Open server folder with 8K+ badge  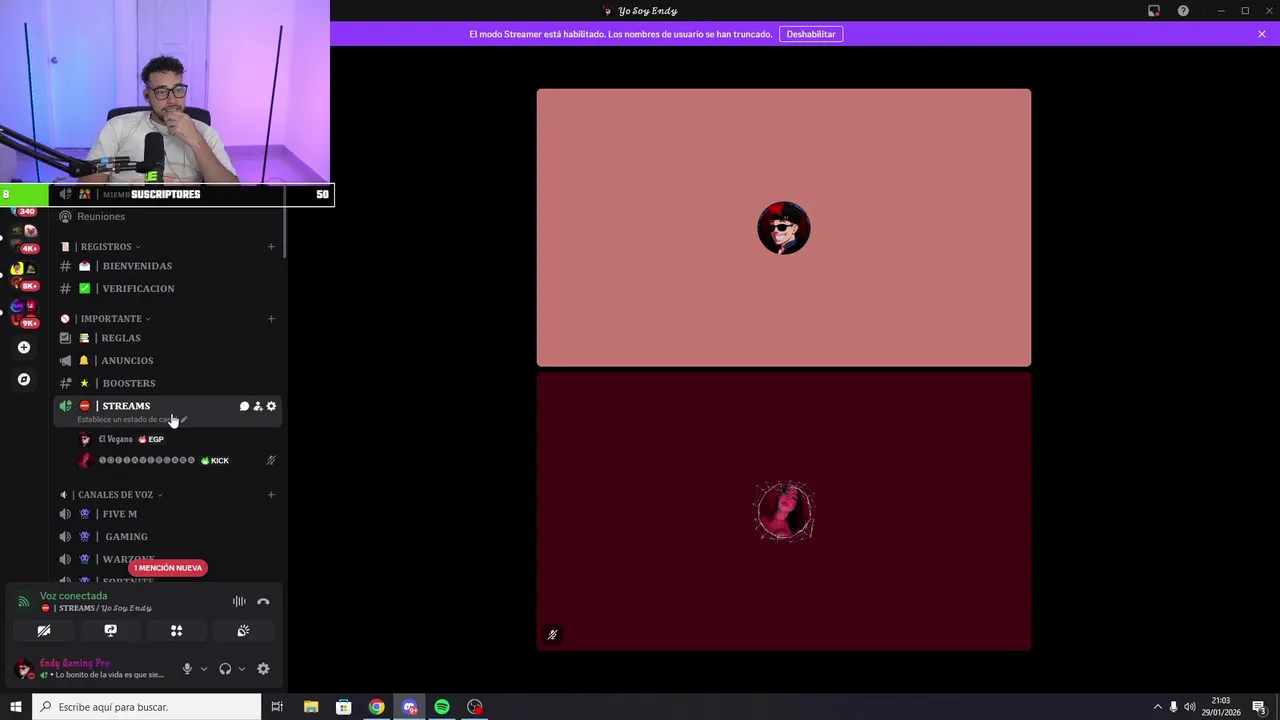click(x=24, y=275)
